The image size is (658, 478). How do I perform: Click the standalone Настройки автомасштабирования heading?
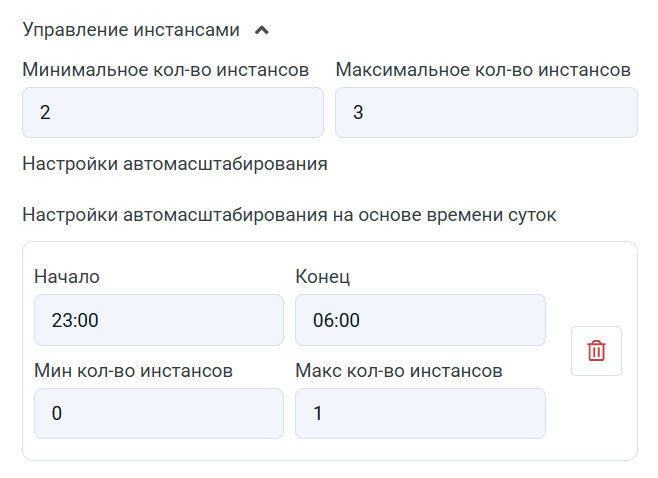coord(175,163)
